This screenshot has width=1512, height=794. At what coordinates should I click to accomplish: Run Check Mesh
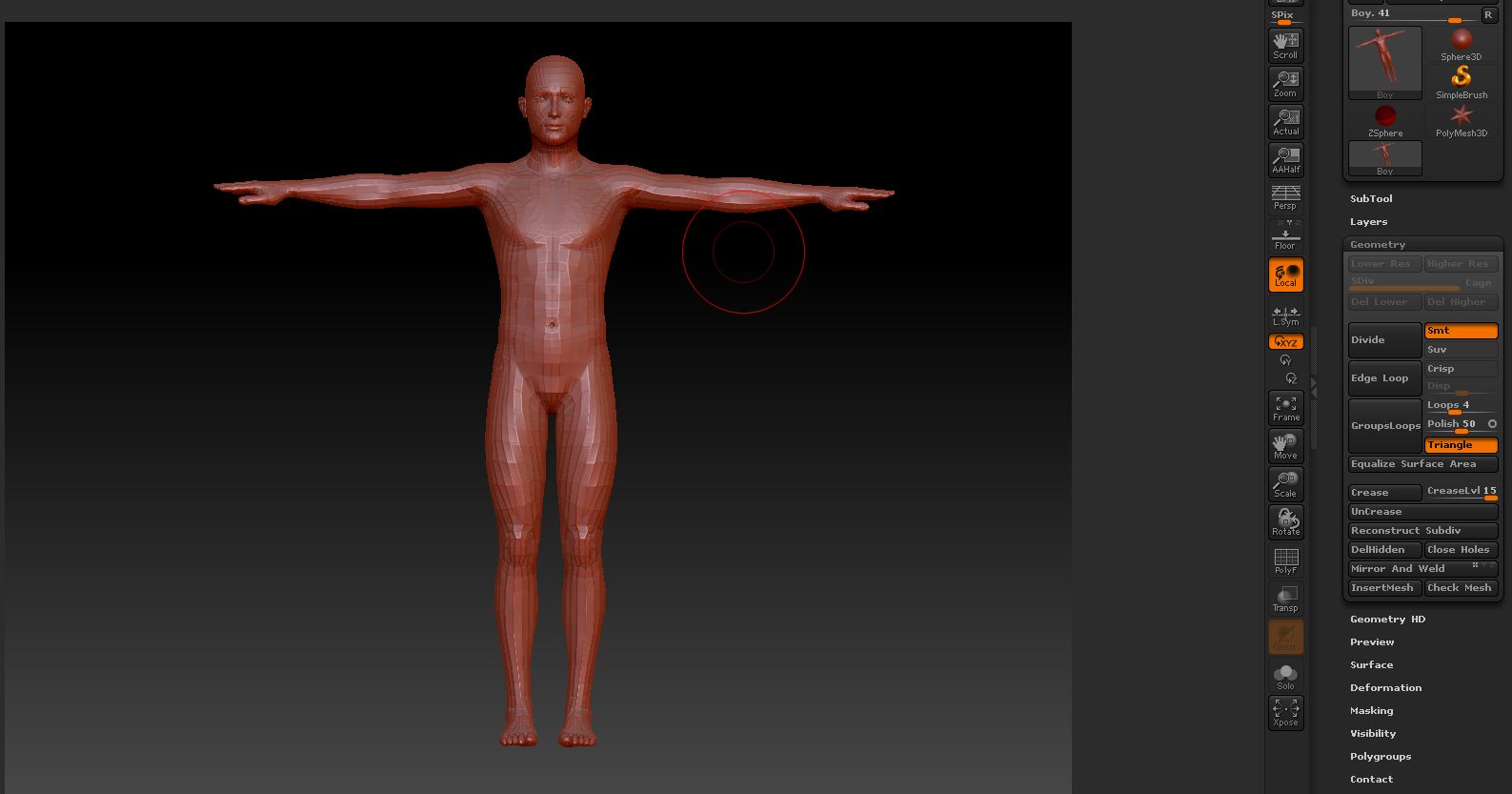[1461, 588]
